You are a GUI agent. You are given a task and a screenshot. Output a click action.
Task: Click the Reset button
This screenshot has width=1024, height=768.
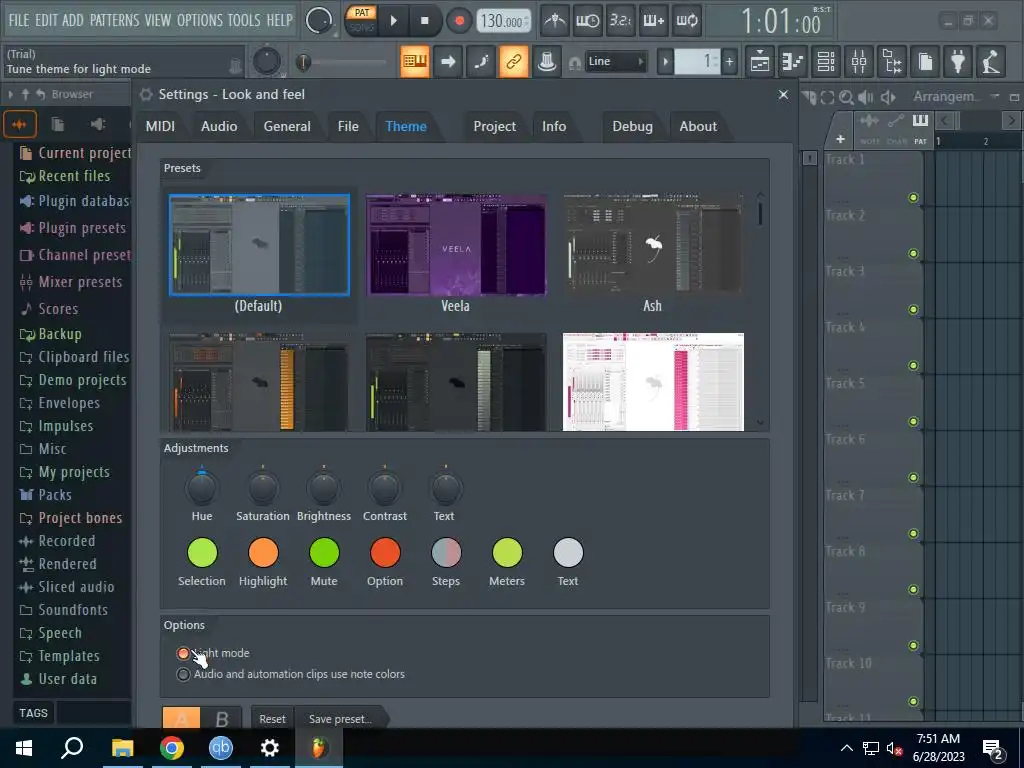coord(272,719)
